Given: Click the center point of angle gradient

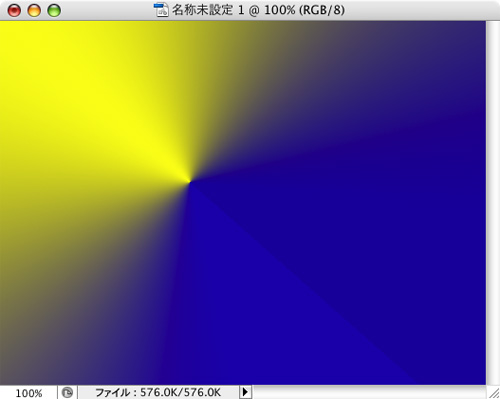Looking at the screenshot, I should click(190, 182).
